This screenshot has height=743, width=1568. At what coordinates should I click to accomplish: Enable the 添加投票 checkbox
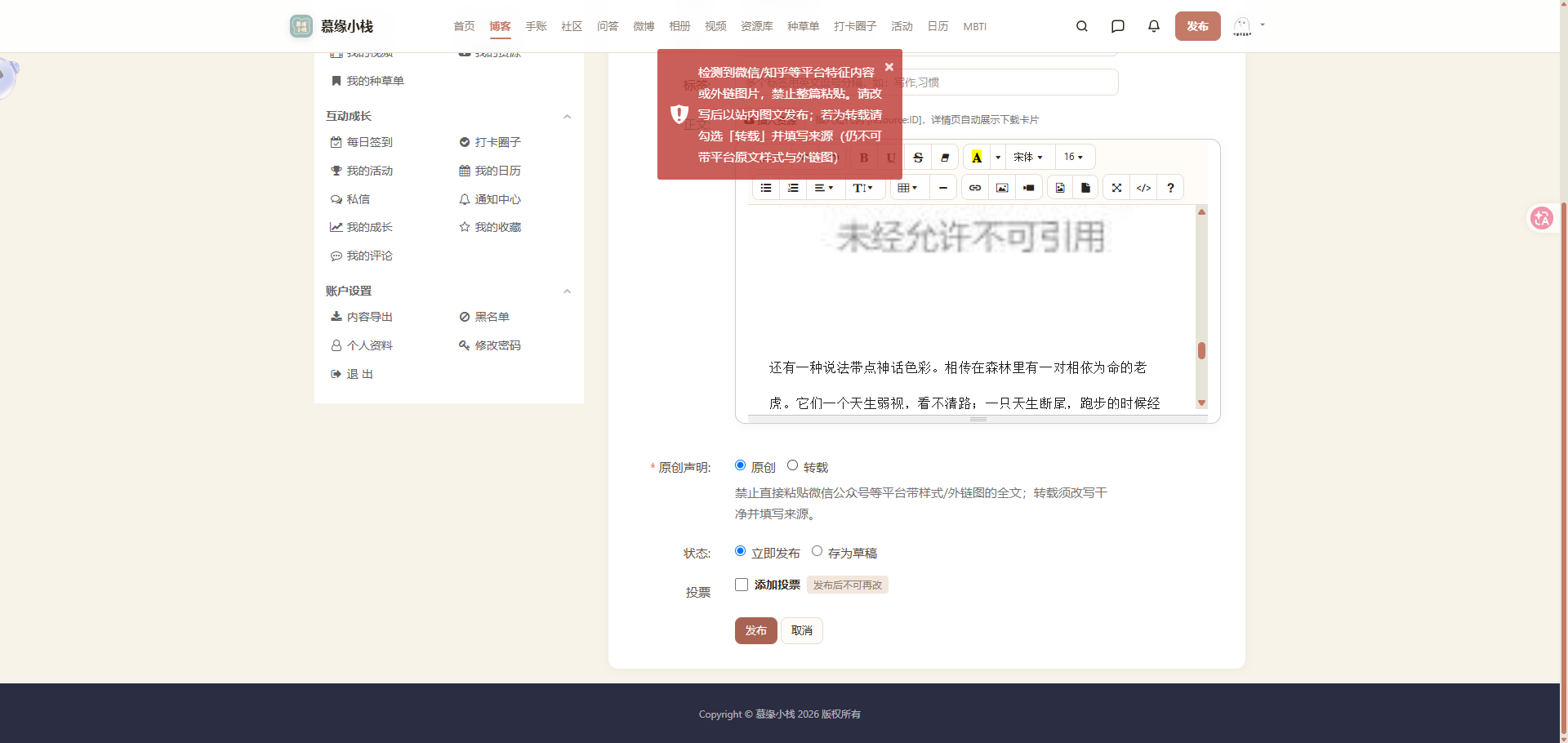(x=742, y=585)
